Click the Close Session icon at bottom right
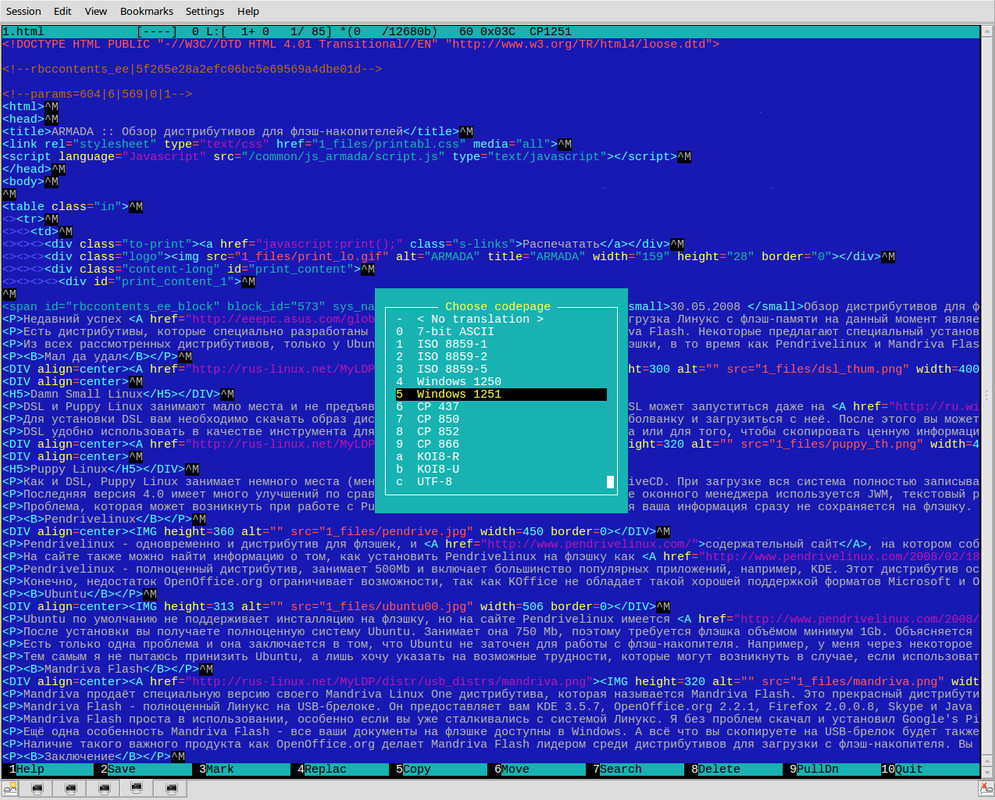The height and width of the screenshot is (800, 995). click(x=987, y=789)
